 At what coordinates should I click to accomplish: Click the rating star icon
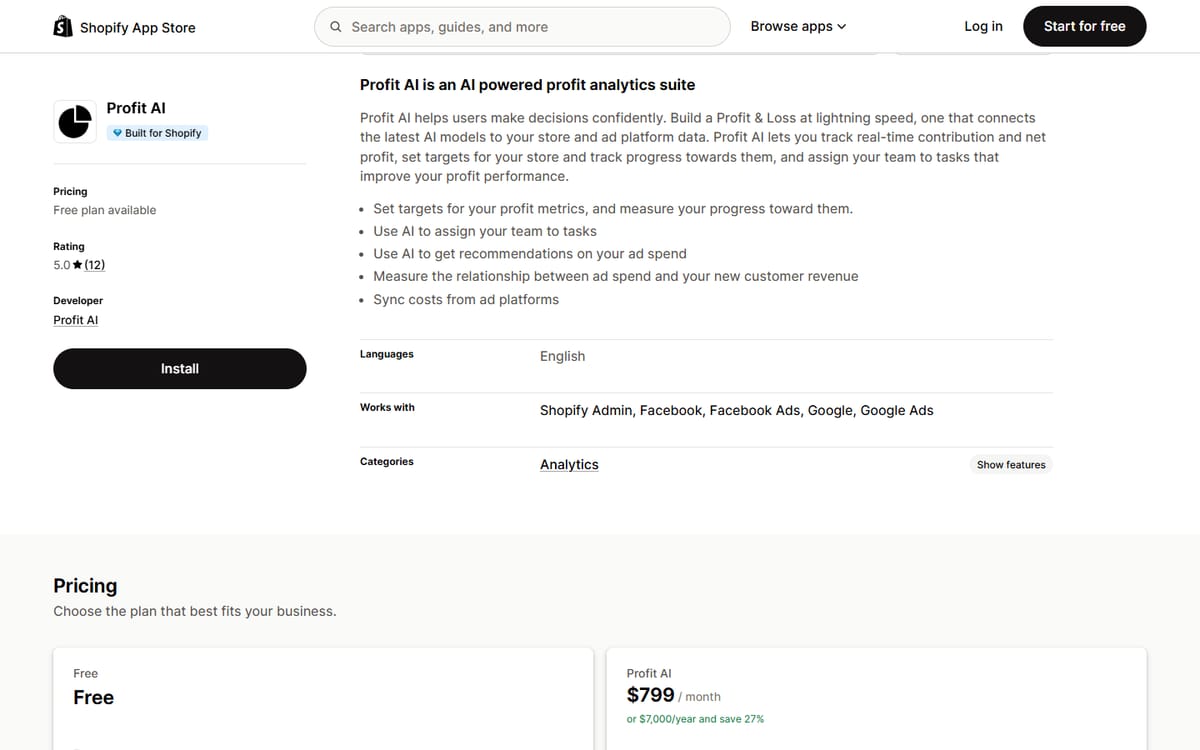pyautogui.click(x=77, y=265)
